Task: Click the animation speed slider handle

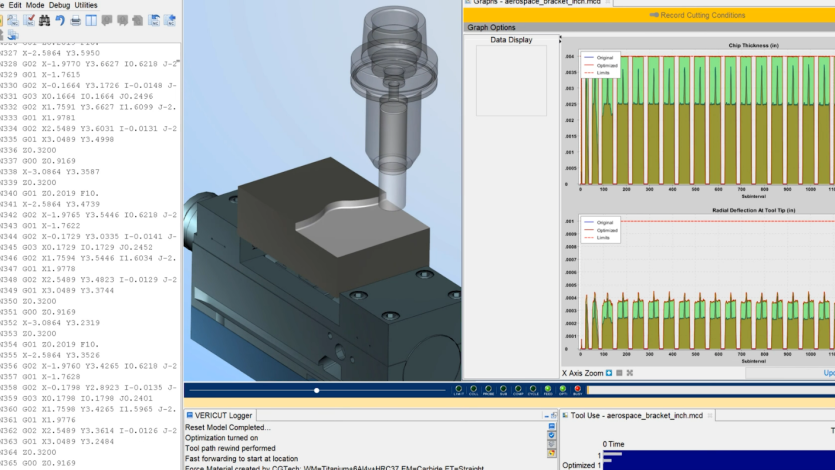Action: (316, 390)
